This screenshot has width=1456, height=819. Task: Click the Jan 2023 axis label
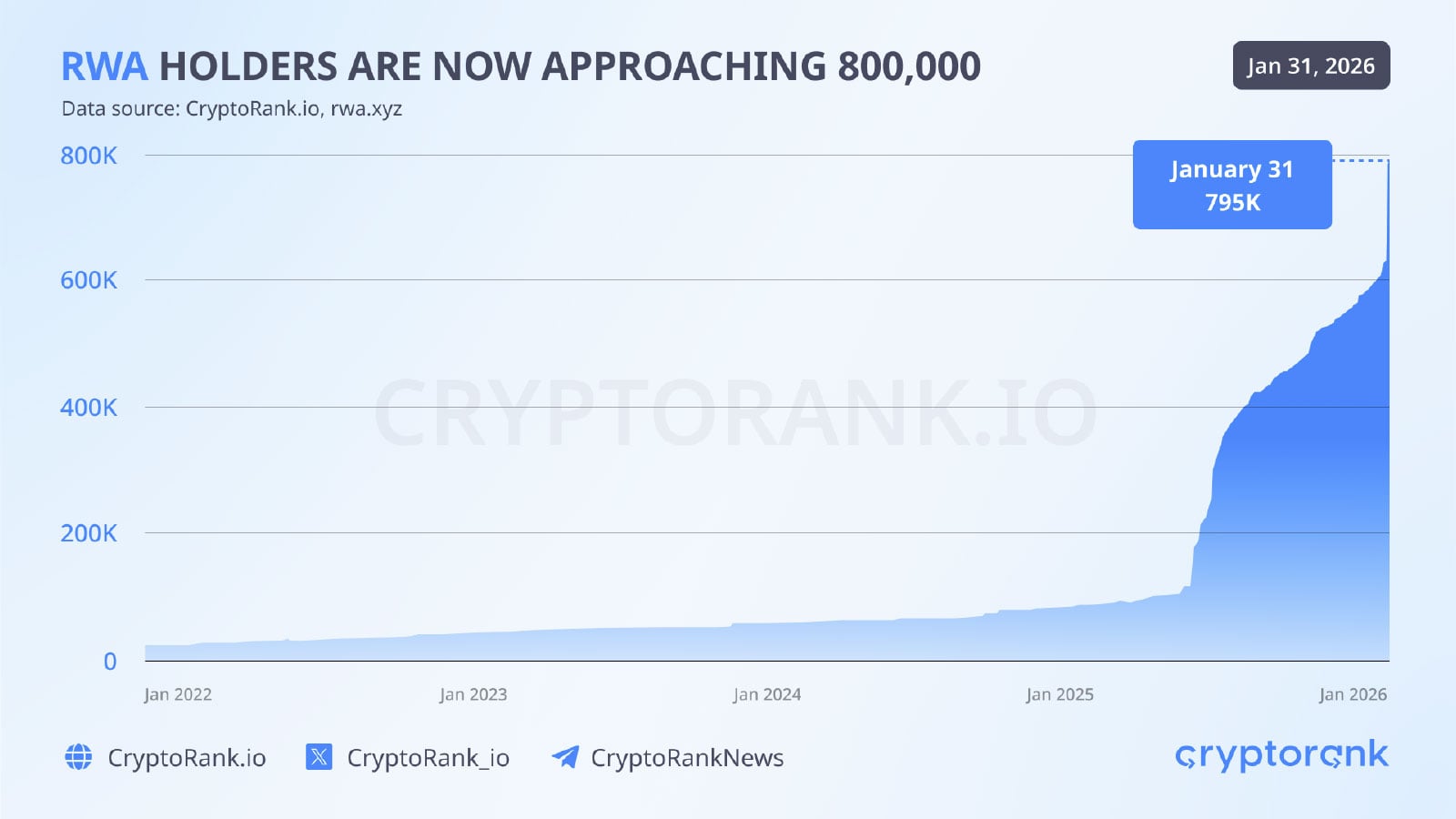473,694
